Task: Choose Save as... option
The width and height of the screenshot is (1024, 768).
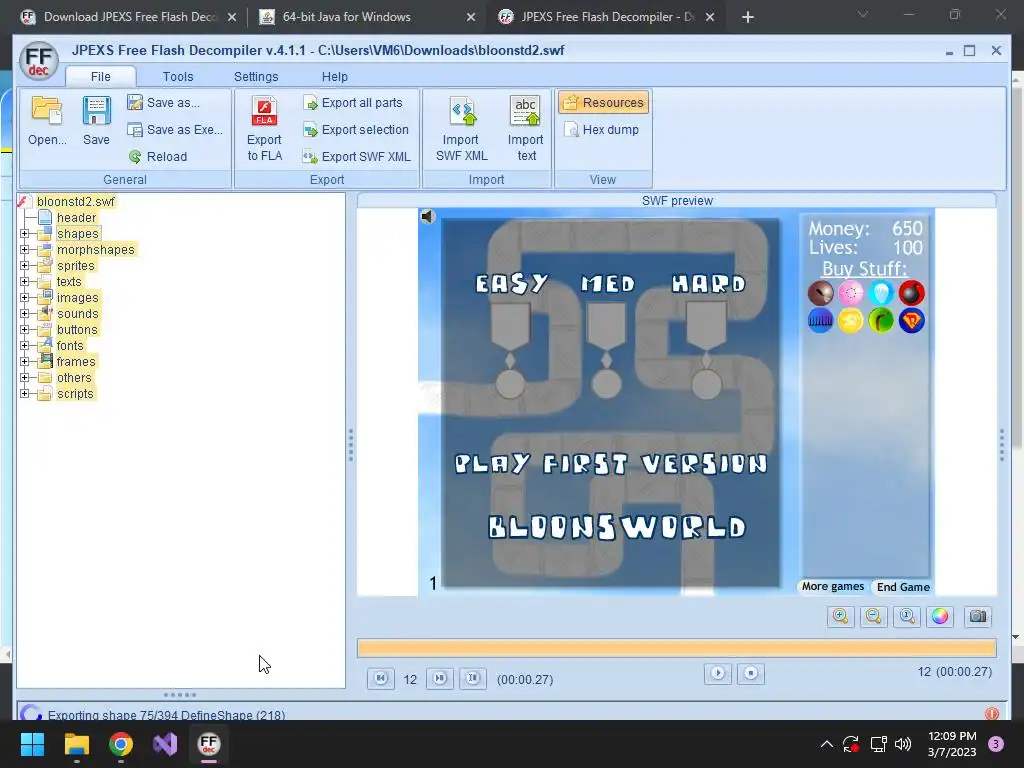Action: pos(164,103)
